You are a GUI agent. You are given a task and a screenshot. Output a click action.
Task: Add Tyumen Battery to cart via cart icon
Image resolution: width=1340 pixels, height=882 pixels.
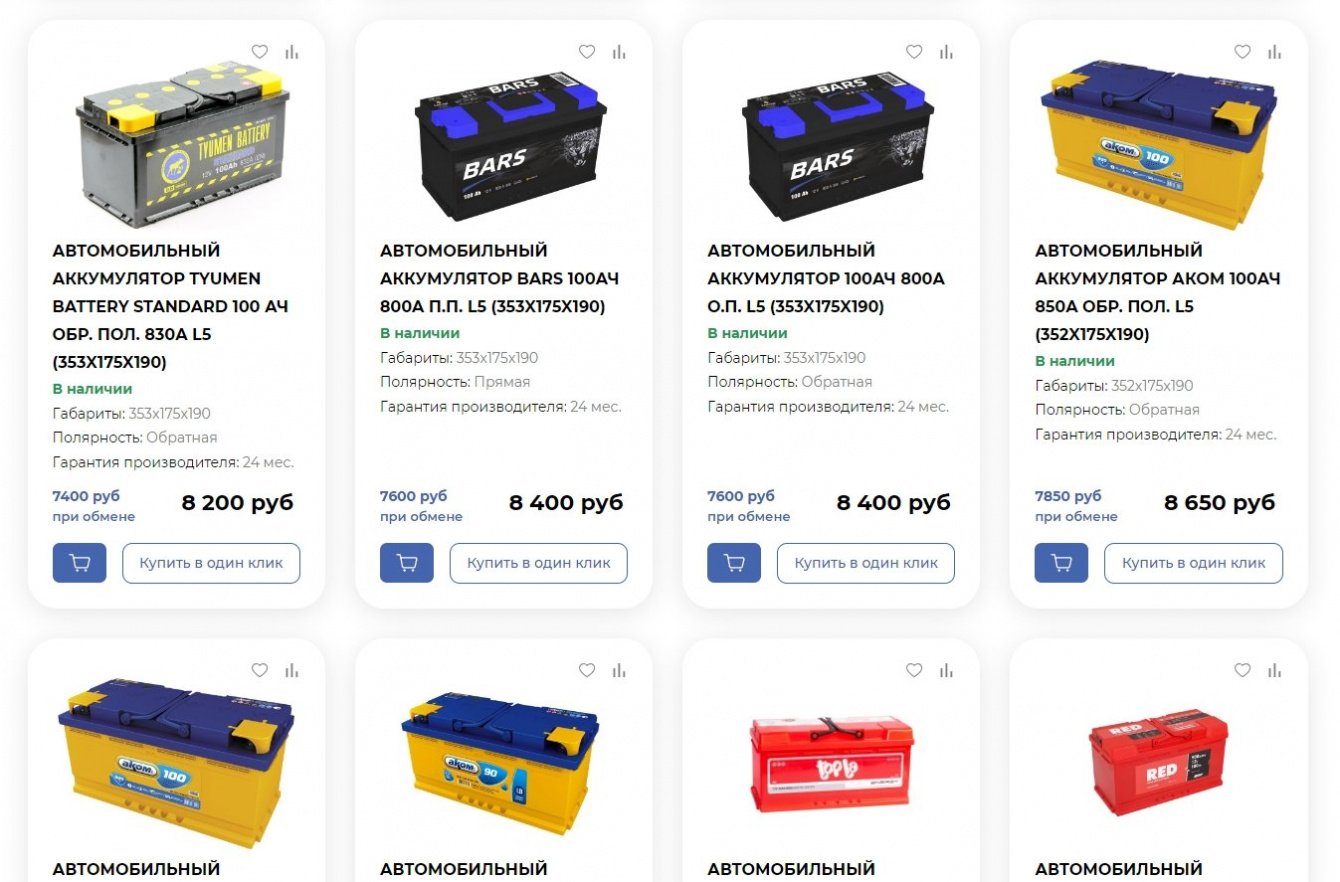click(79, 563)
